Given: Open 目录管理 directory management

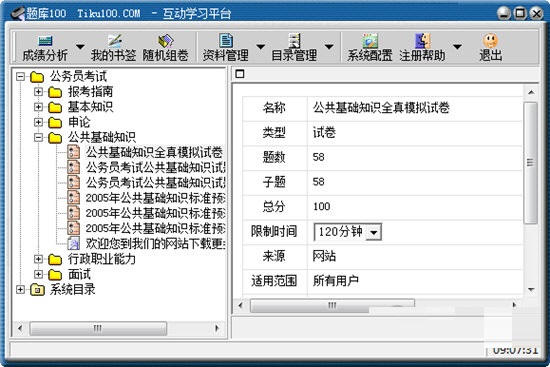Looking at the screenshot, I should click(294, 48).
